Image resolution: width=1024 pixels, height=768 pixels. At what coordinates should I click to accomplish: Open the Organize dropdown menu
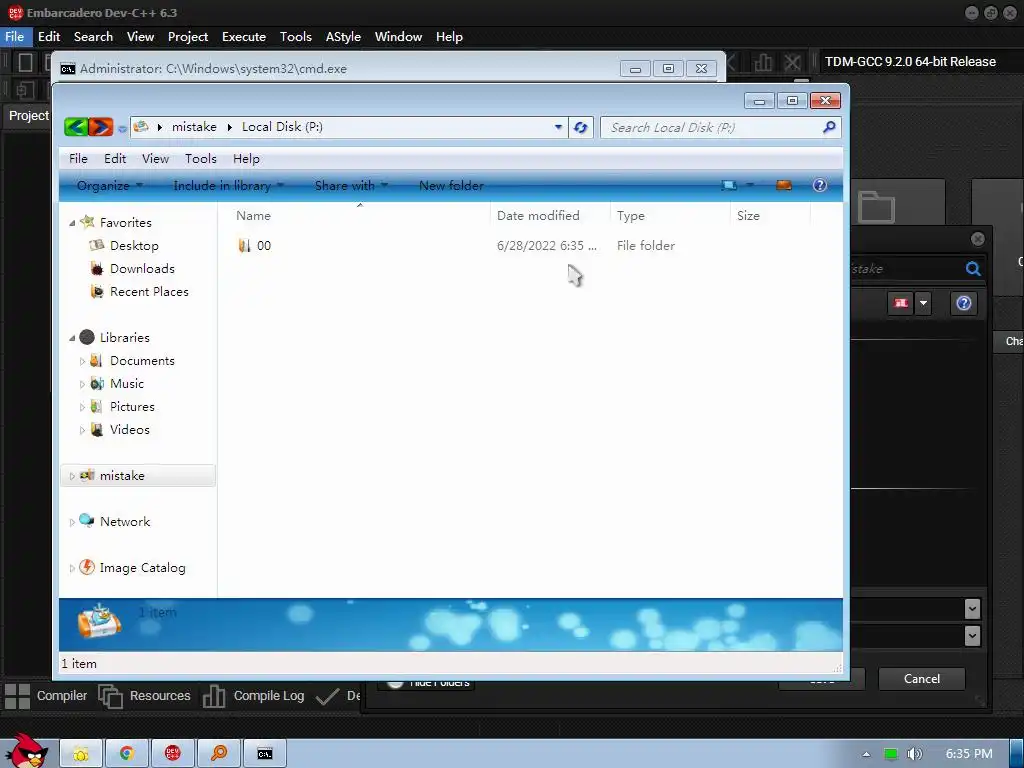click(110, 185)
